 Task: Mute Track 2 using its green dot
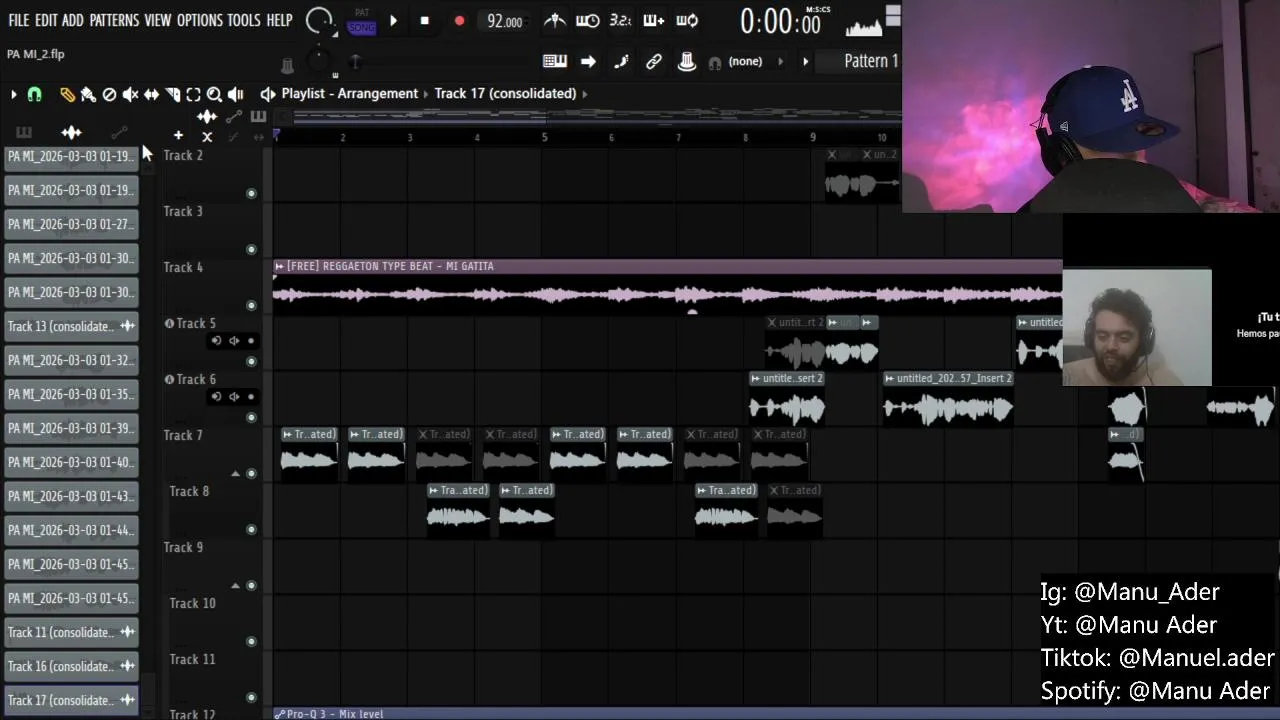click(251, 193)
